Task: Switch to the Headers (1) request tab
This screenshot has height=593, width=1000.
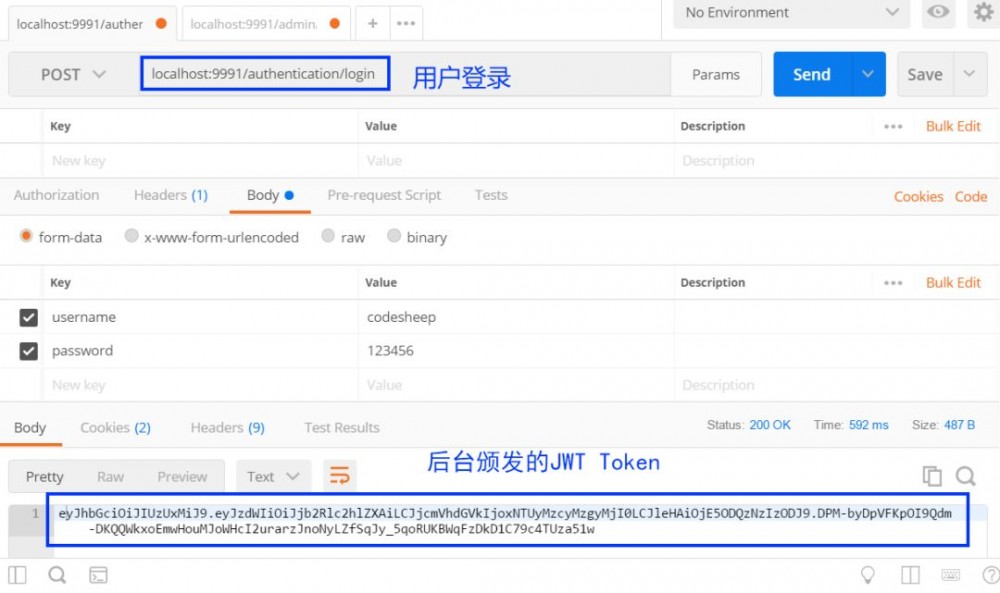Action: tap(170, 195)
